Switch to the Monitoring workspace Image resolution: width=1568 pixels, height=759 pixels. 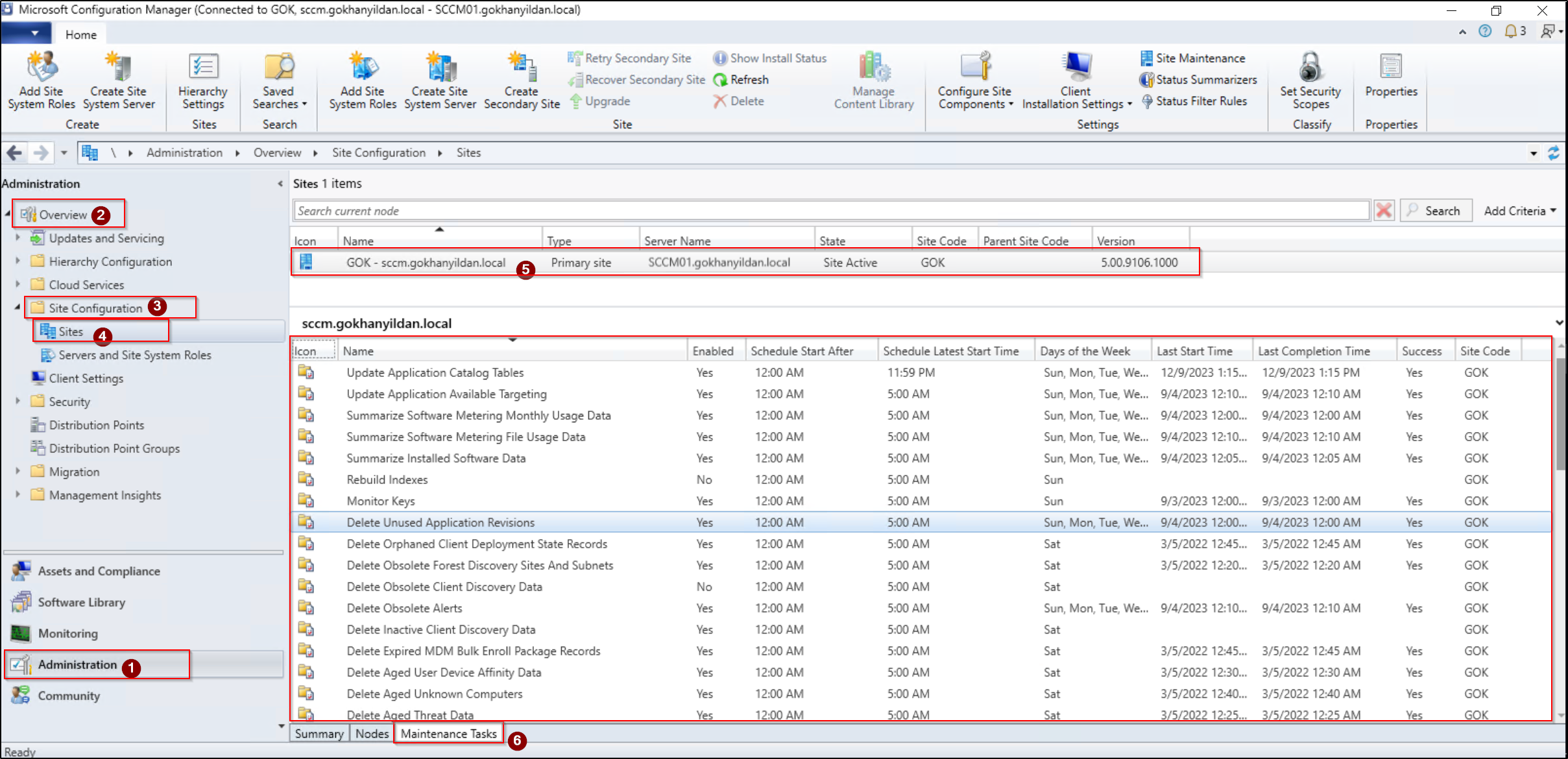[x=67, y=633]
